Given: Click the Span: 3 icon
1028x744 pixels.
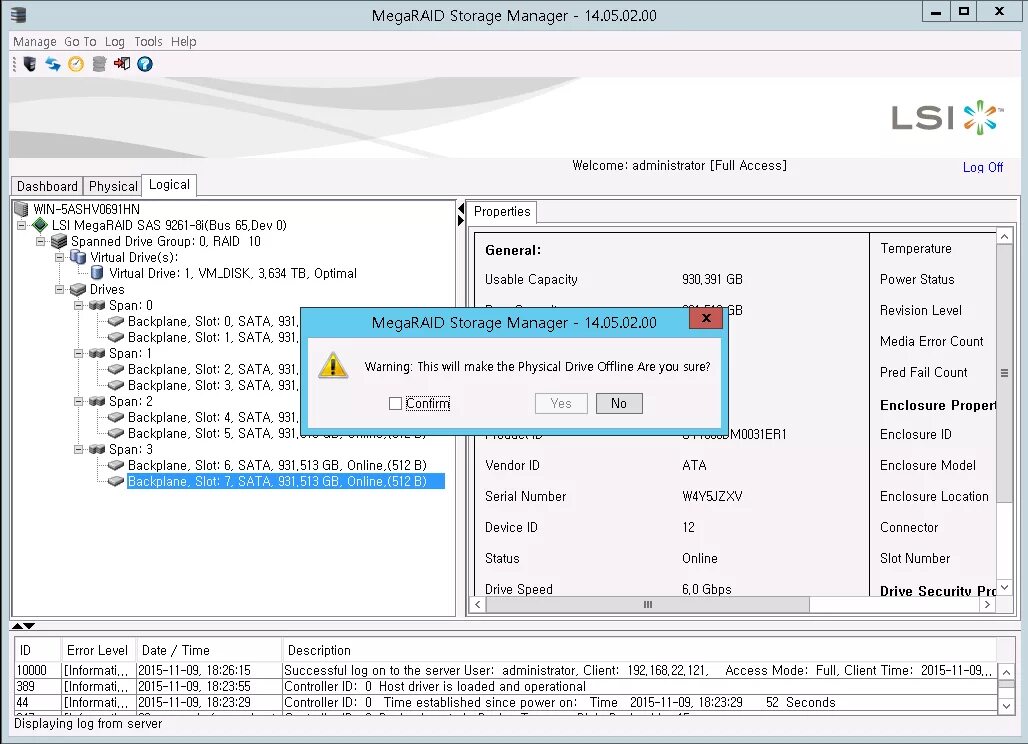Looking at the screenshot, I should [97, 449].
